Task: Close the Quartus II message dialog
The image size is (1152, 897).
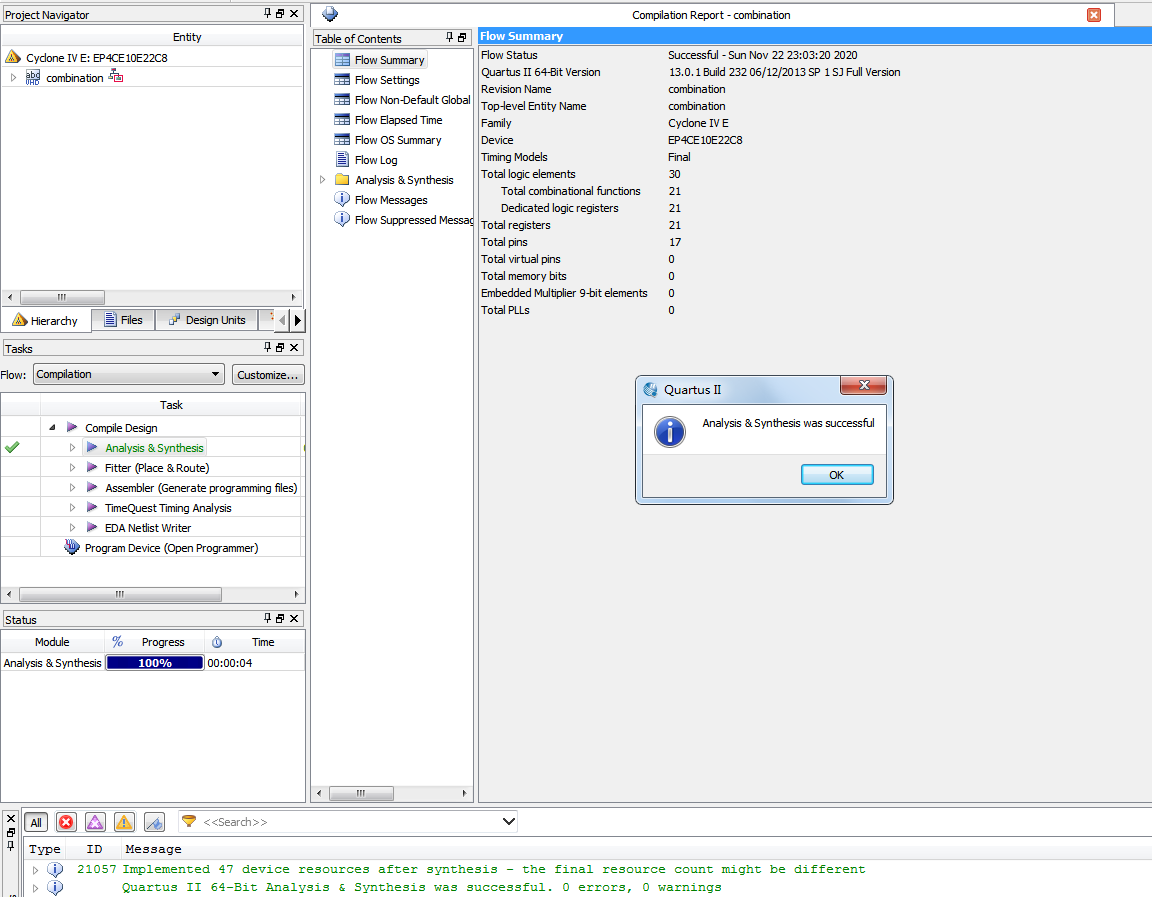Action: (863, 385)
